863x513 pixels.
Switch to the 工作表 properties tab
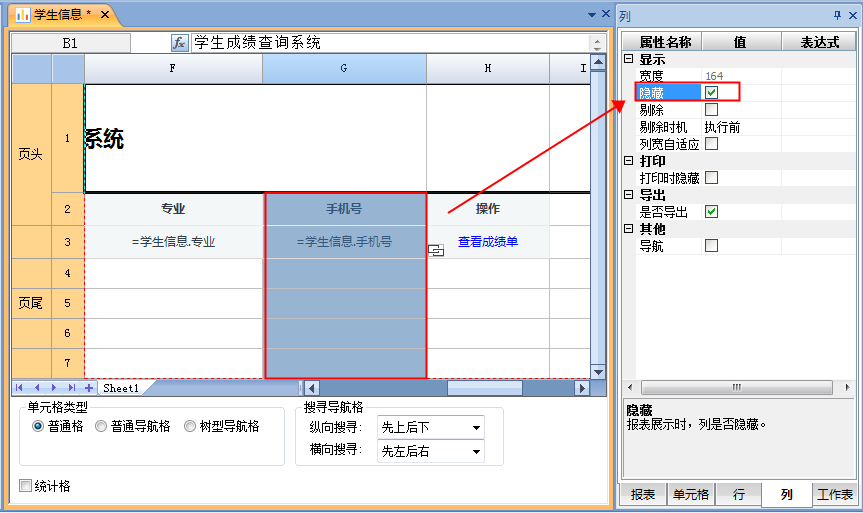834,495
